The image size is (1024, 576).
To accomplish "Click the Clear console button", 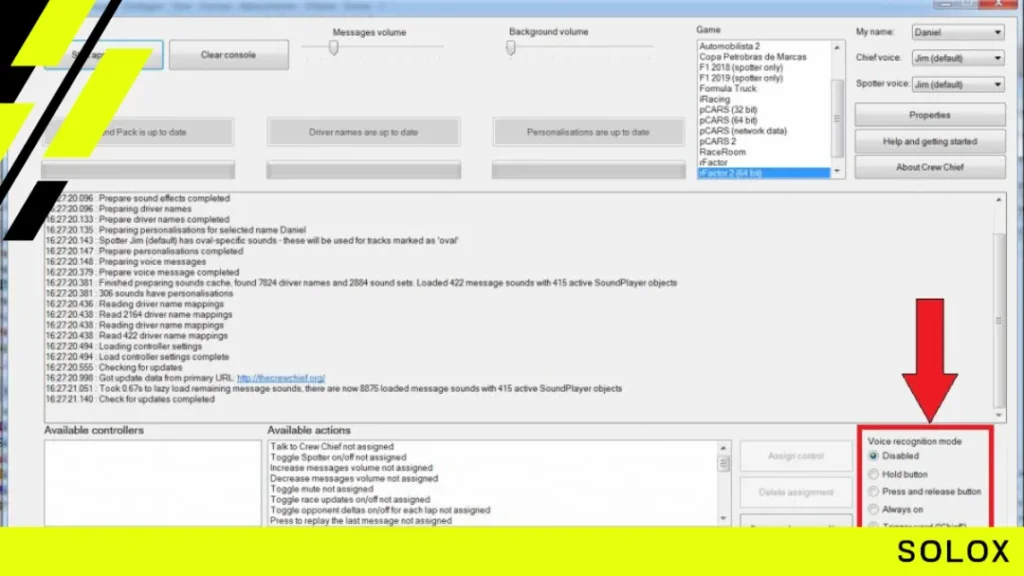I will point(229,55).
